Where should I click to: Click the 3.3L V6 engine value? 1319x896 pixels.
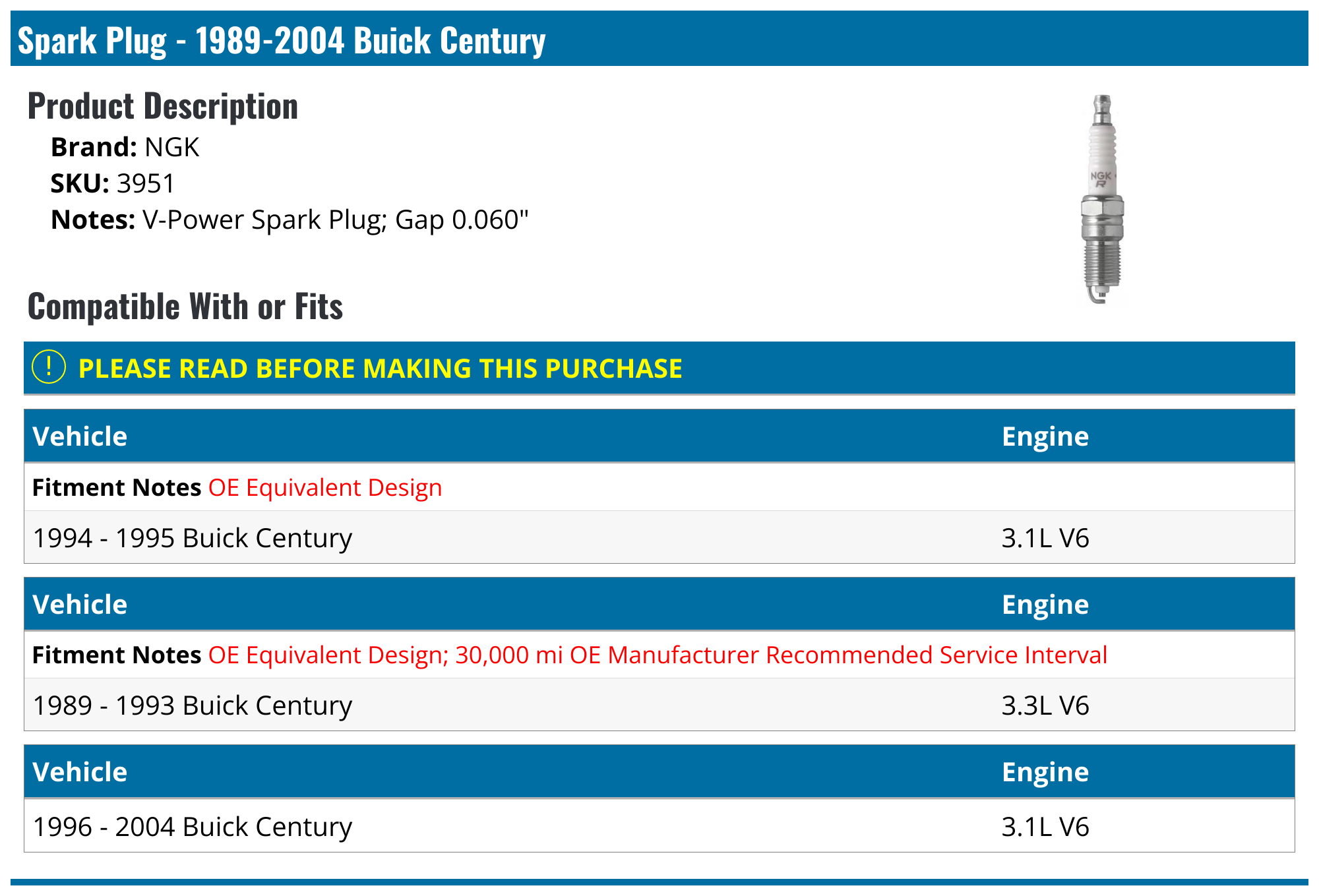point(1045,705)
